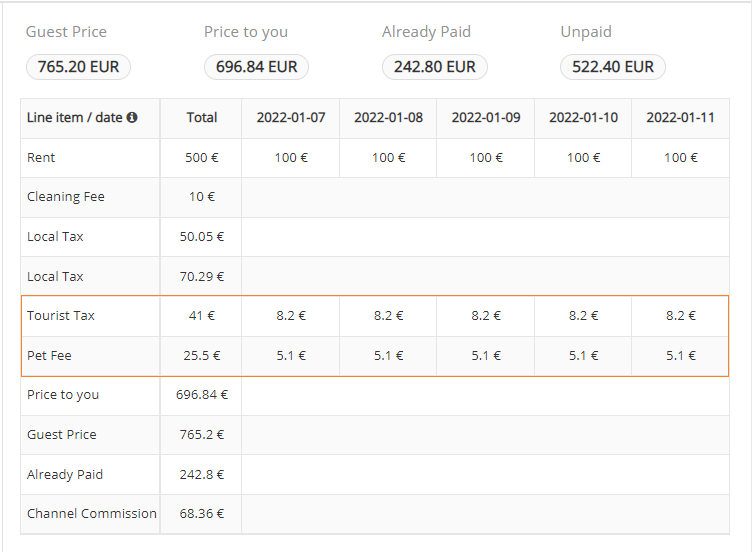This screenshot has width=752, height=552.
Task: Click the Pet Fee total of 25.5 €
Action: click(201, 355)
